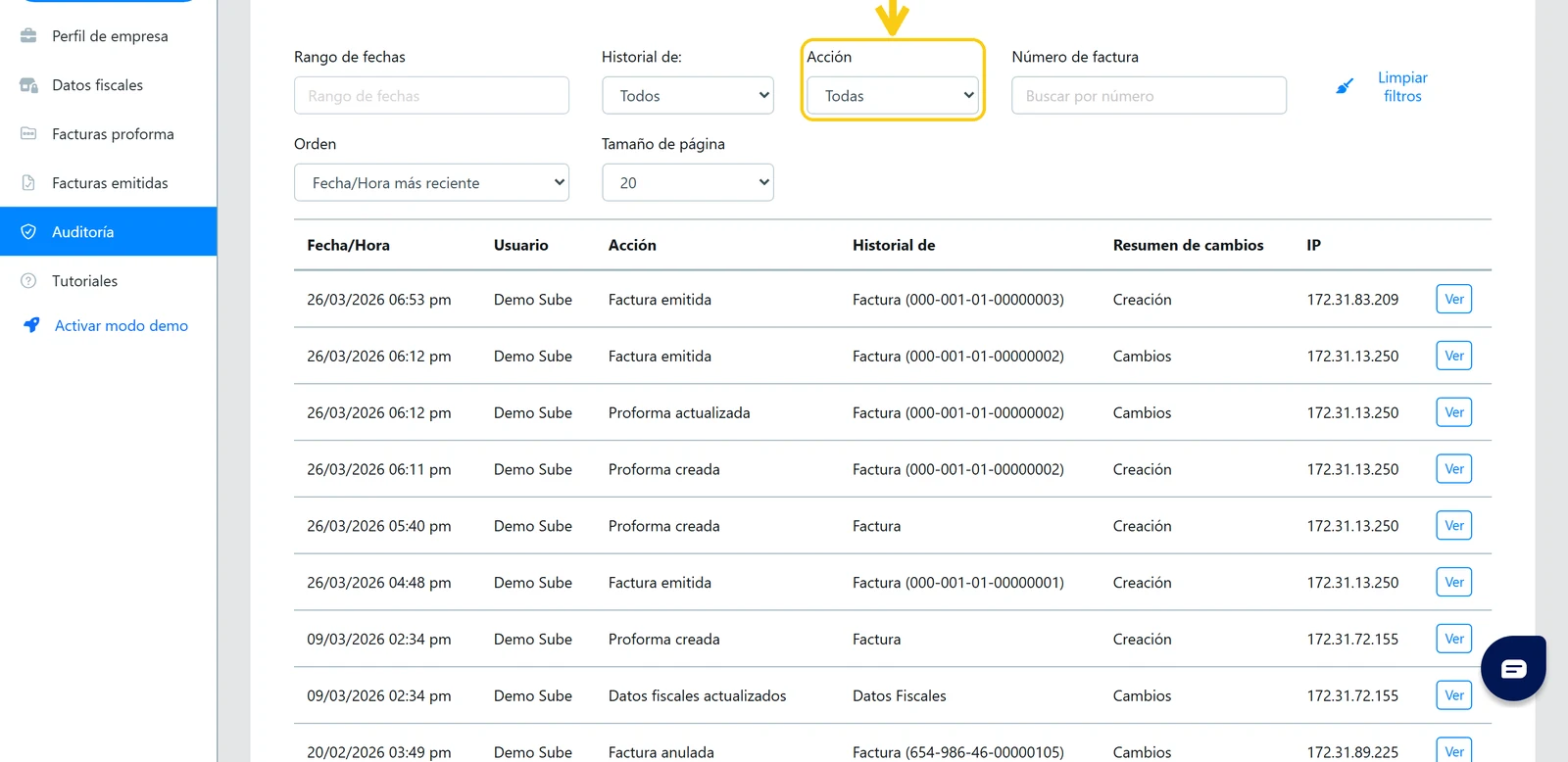Open Facturas proforma page
The height and width of the screenshot is (762, 1568).
(x=113, y=134)
